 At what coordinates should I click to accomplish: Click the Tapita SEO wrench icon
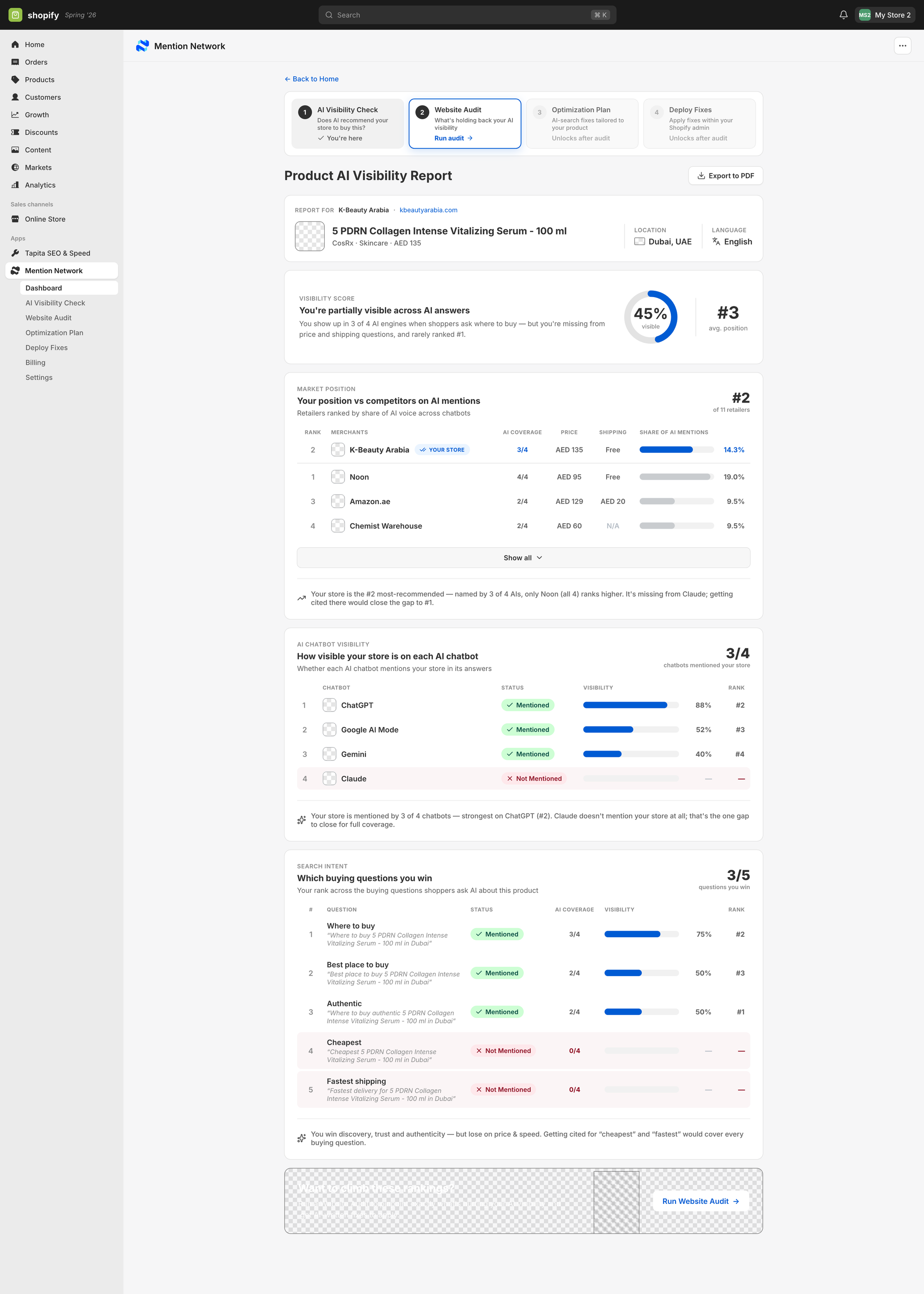pos(15,253)
